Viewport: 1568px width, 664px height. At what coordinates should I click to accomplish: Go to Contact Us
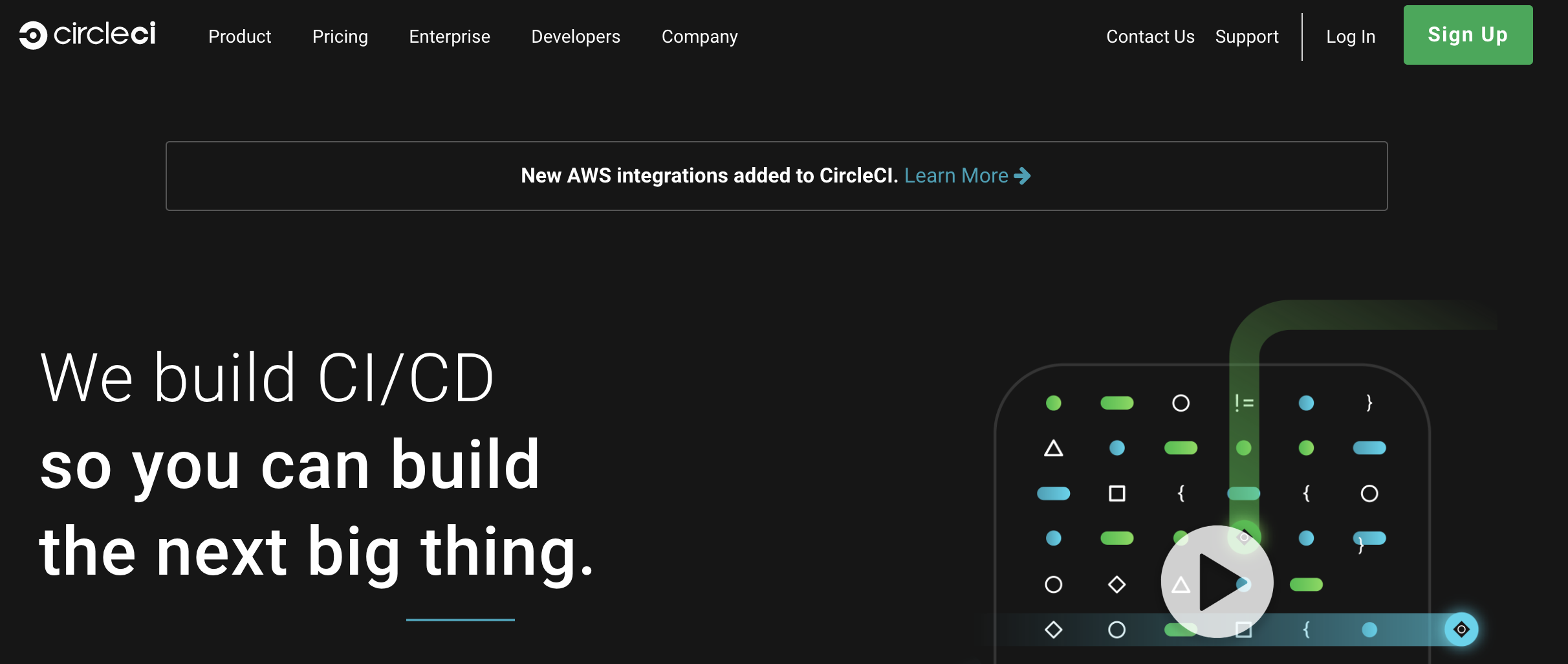(x=1150, y=37)
